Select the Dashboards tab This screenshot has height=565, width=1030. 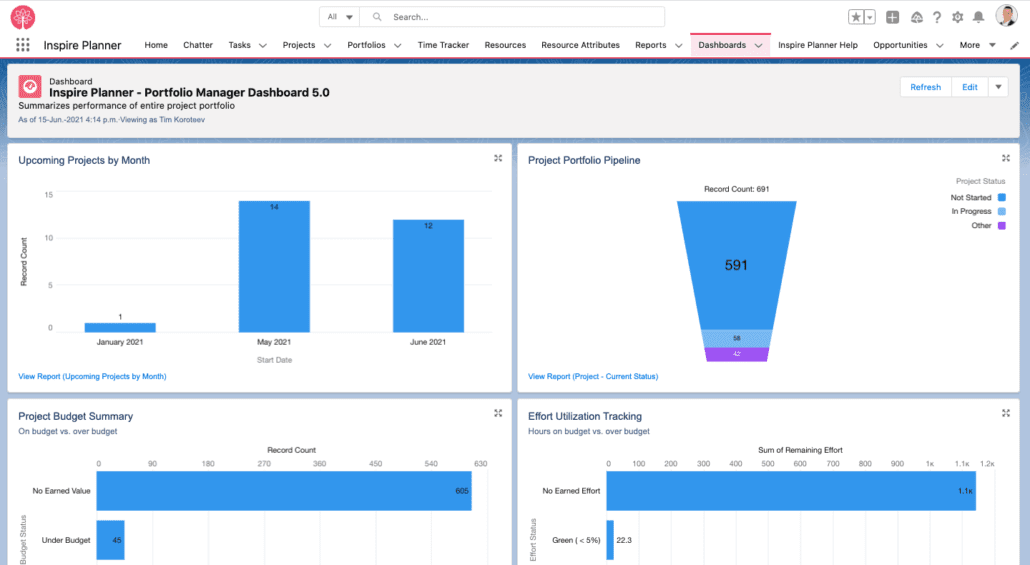click(722, 45)
